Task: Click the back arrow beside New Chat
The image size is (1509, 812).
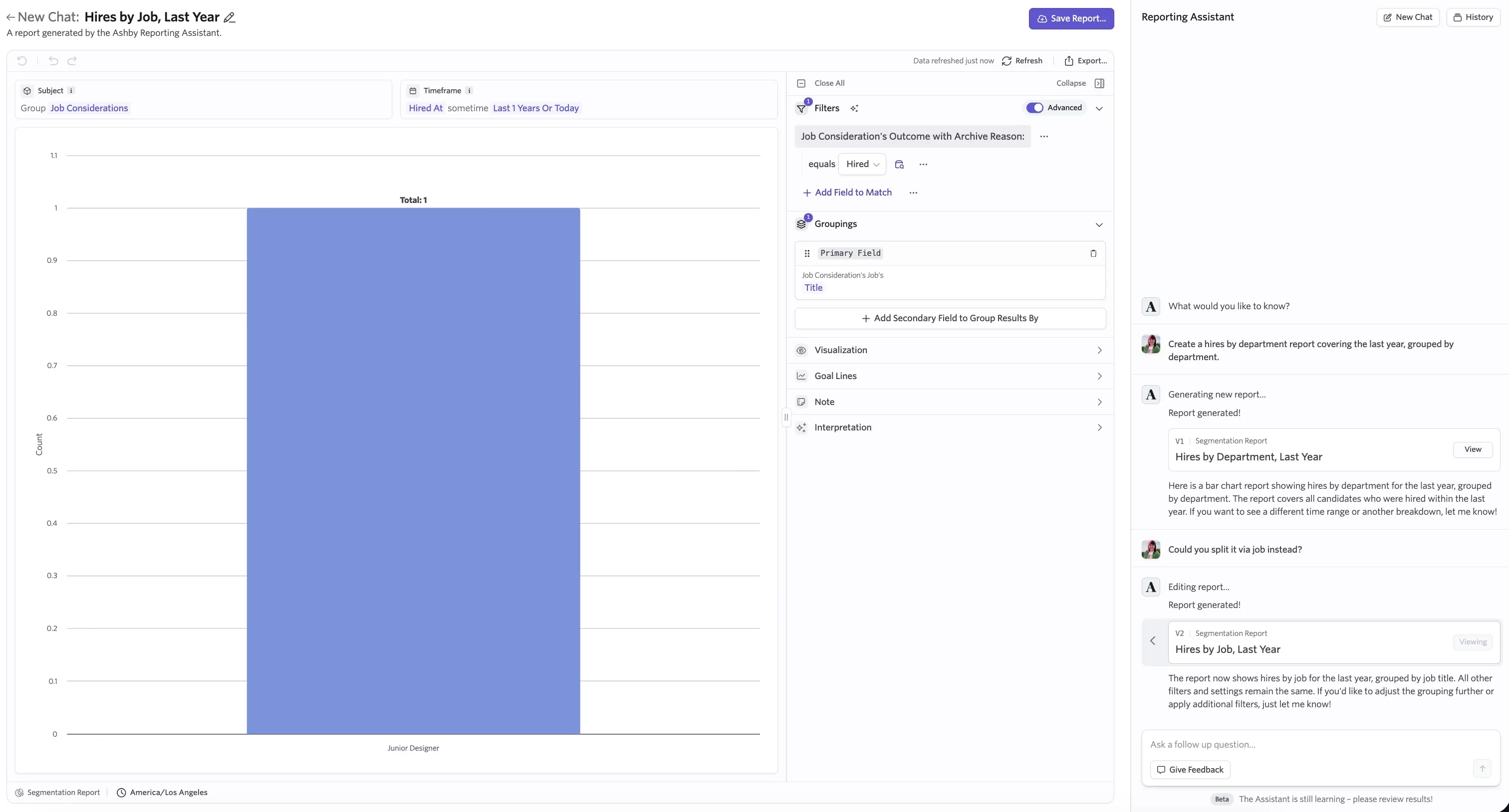Action: click(10, 17)
